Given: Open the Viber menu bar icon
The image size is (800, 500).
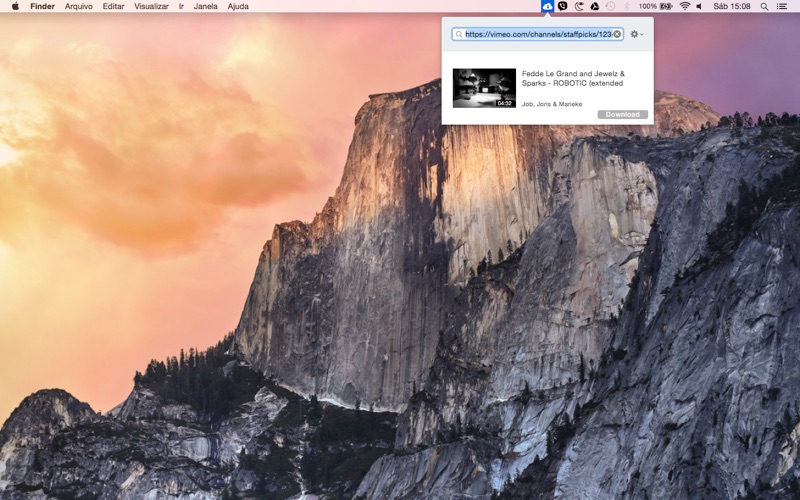Looking at the screenshot, I should pos(563,6).
